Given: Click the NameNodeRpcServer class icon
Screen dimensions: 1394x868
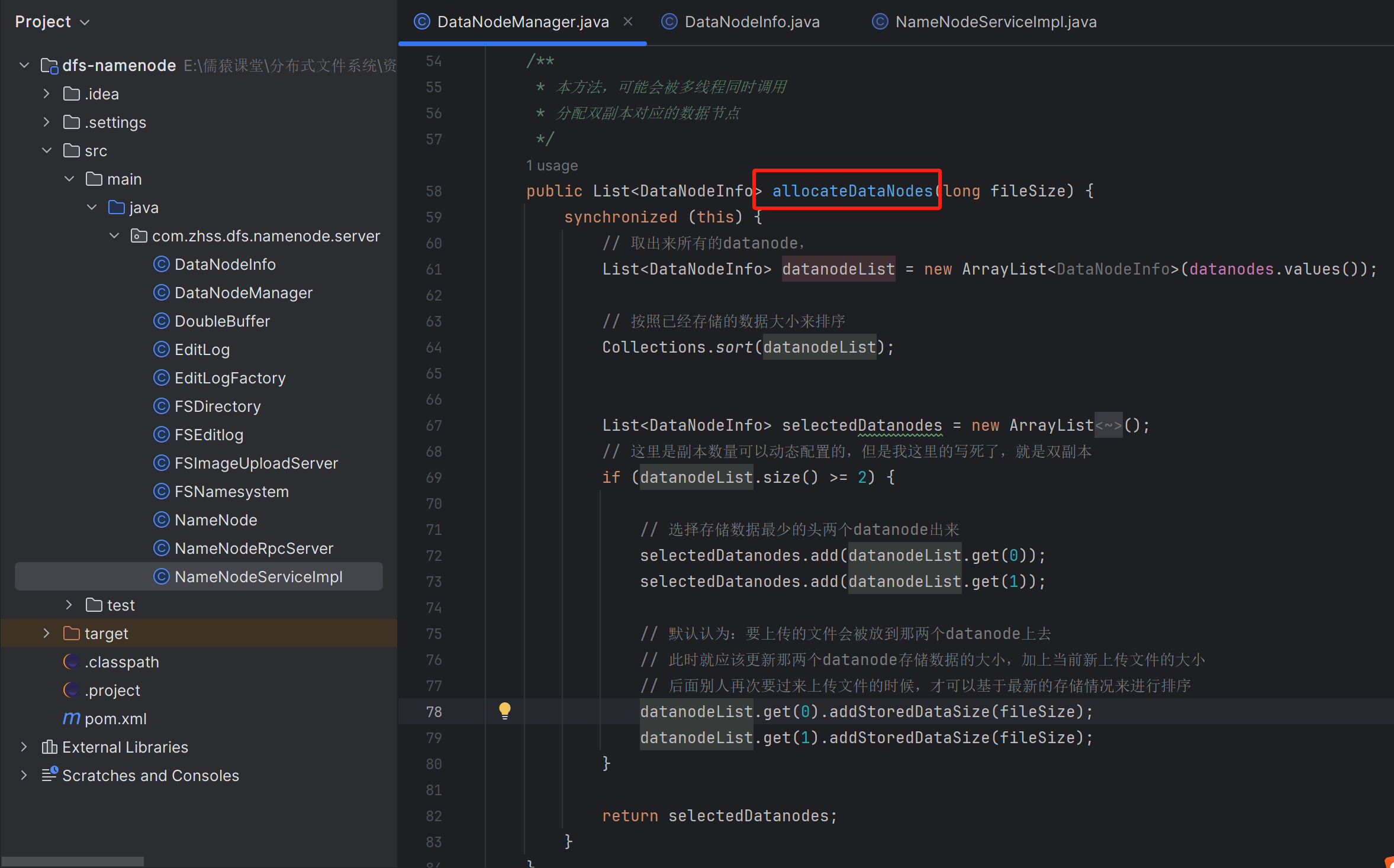Looking at the screenshot, I should pyautogui.click(x=162, y=548).
